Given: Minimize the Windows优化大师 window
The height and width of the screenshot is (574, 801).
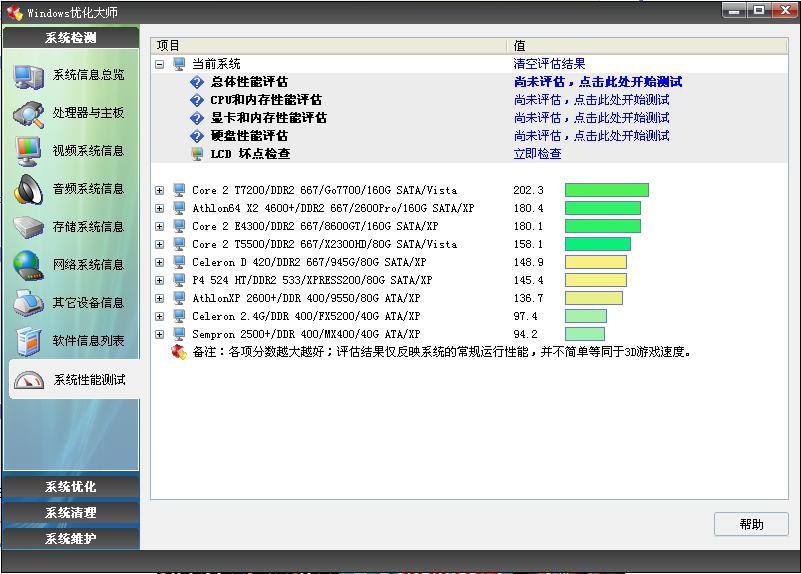Looking at the screenshot, I should [x=734, y=11].
